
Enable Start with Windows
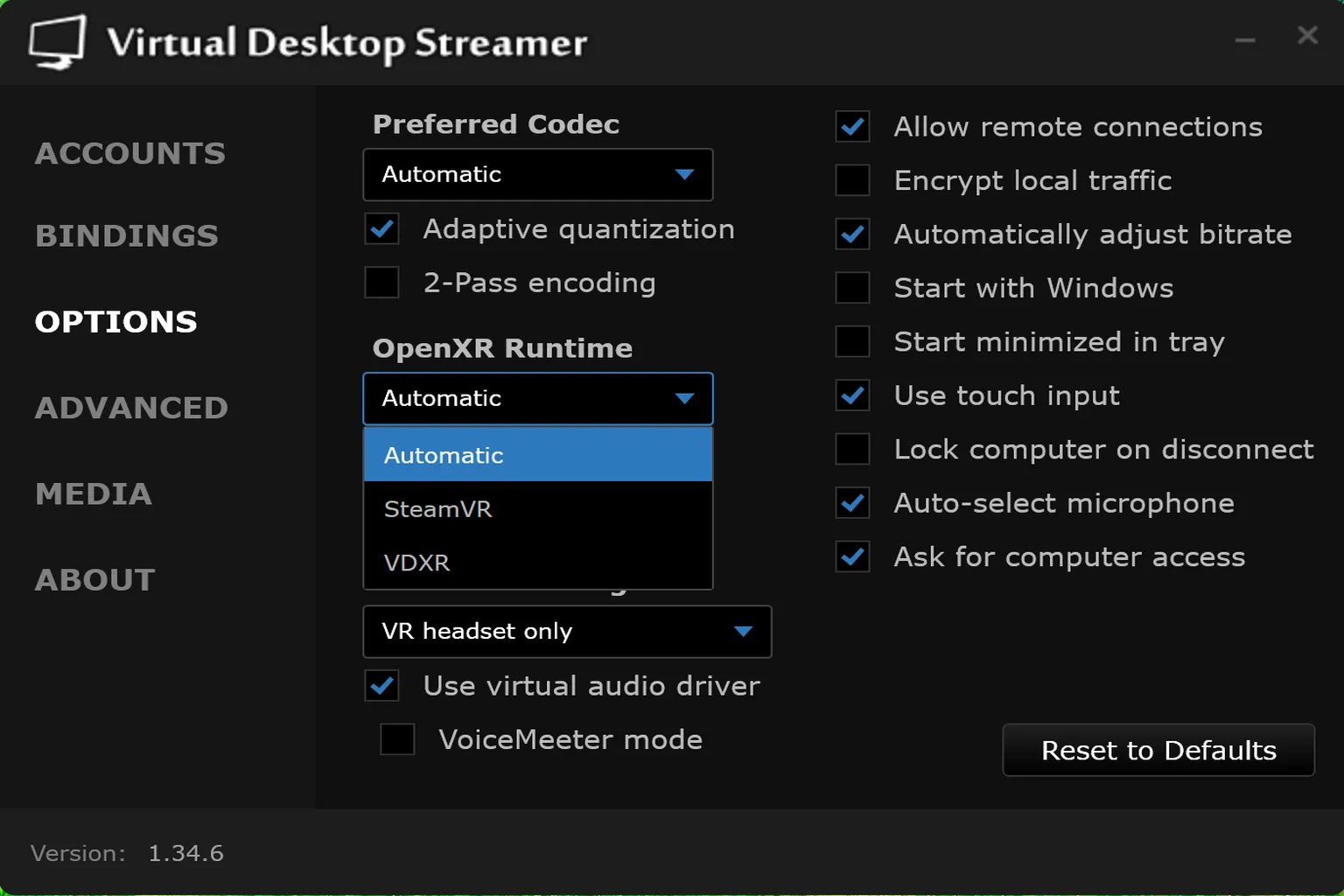coord(851,288)
